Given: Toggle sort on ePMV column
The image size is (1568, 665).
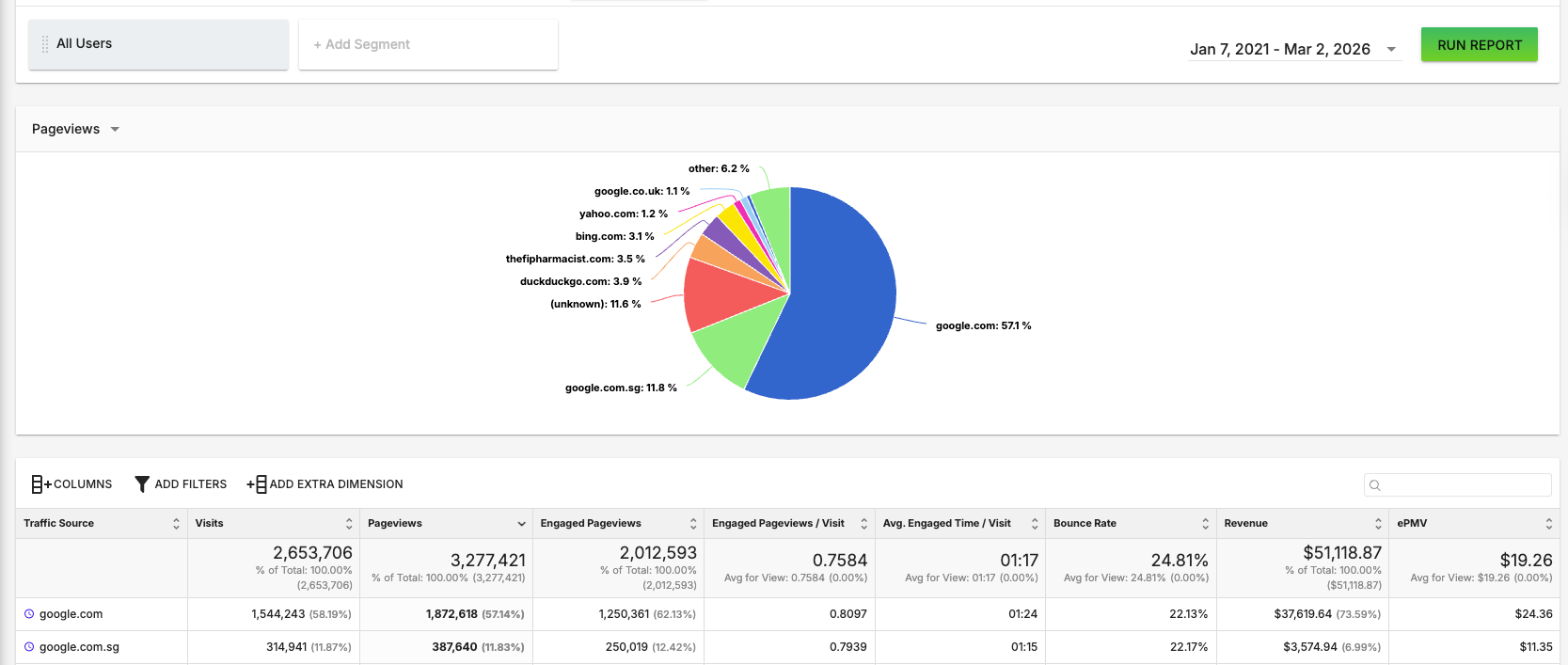Looking at the screenshot, I should coord(1549,524).
